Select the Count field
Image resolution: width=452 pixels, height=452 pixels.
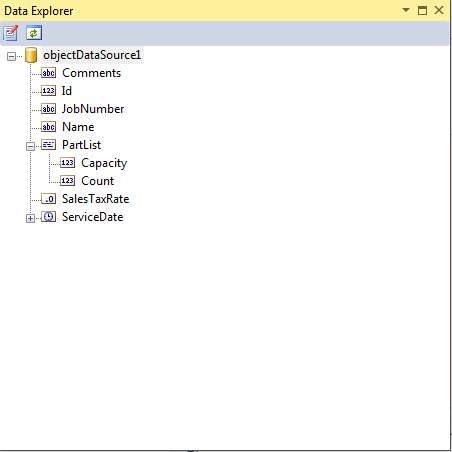click(98, 181)
